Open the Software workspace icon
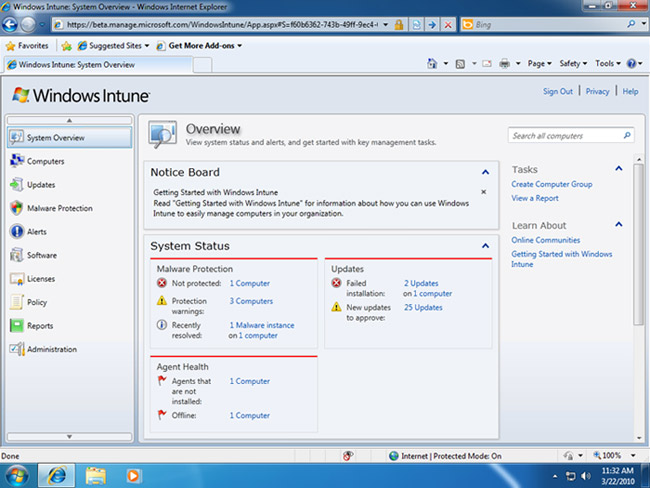The width and height of the screenshot is (650, 488). click(x=17, y=256)
